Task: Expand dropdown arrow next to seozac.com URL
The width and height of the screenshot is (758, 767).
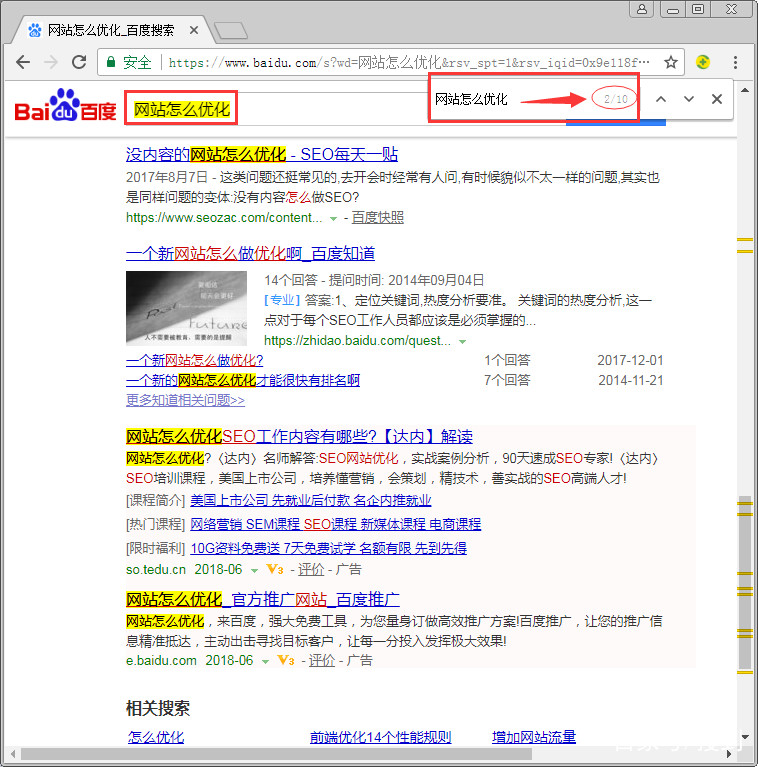Action: click(333, 218)
